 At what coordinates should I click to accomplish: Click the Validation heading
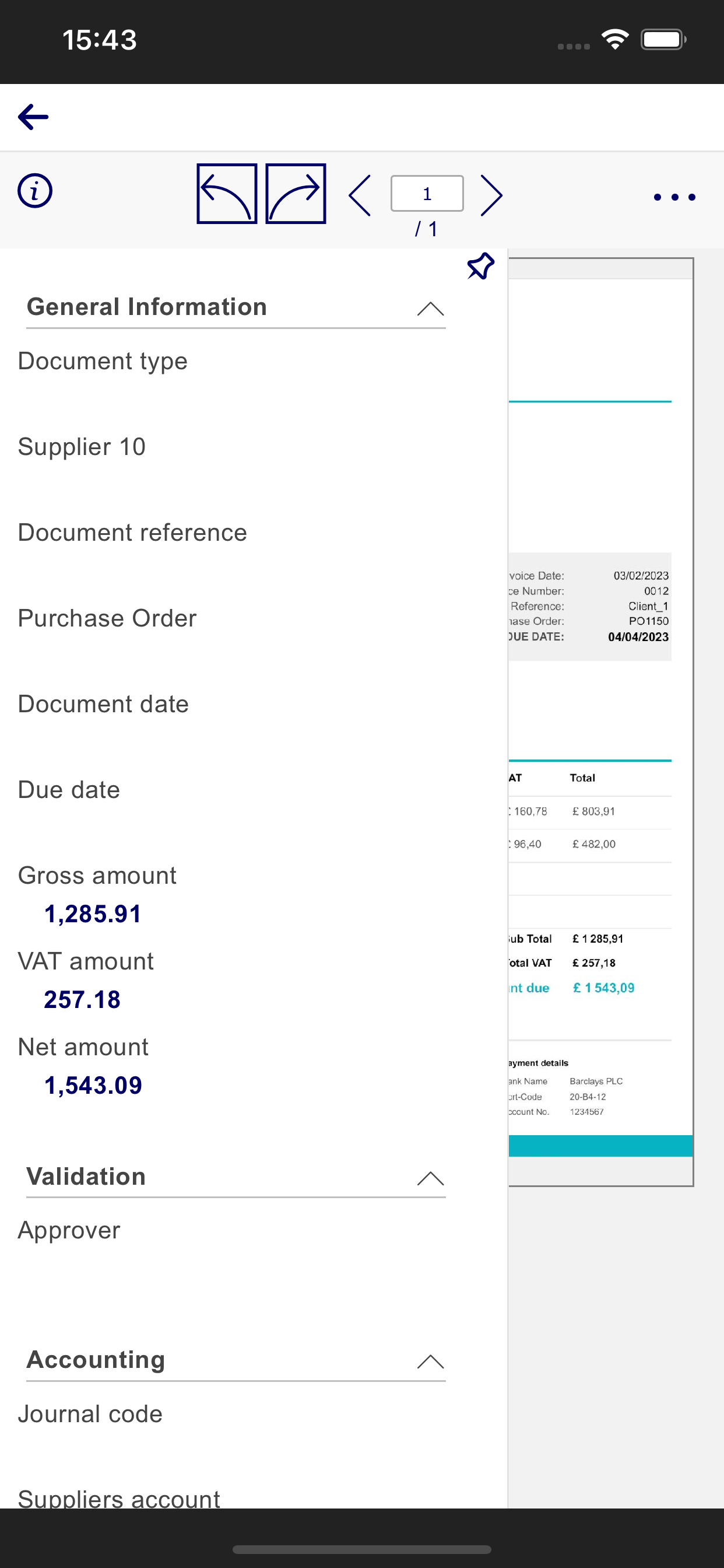[x=86, y=1177]
